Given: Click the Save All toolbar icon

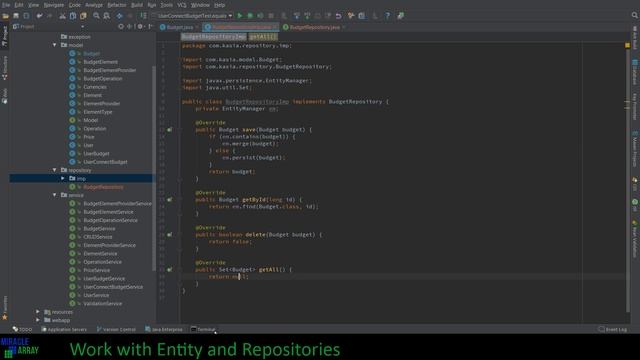Looking at the screenshot, I should click(16, 16).
